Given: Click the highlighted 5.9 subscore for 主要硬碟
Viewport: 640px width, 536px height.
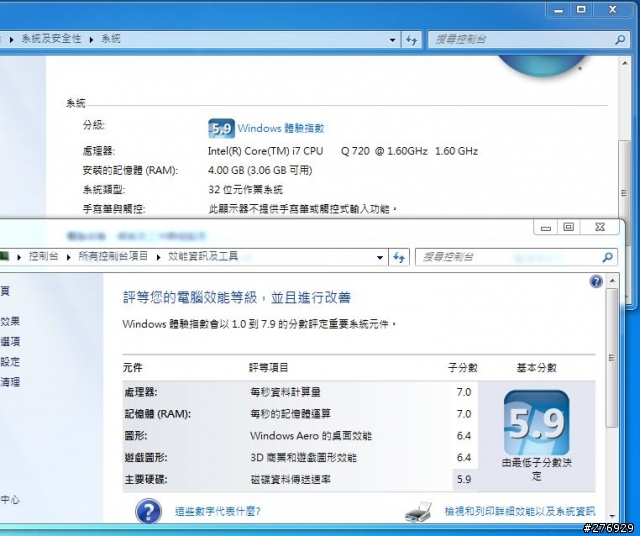Looking at the screenshot, I should point(465,479).
